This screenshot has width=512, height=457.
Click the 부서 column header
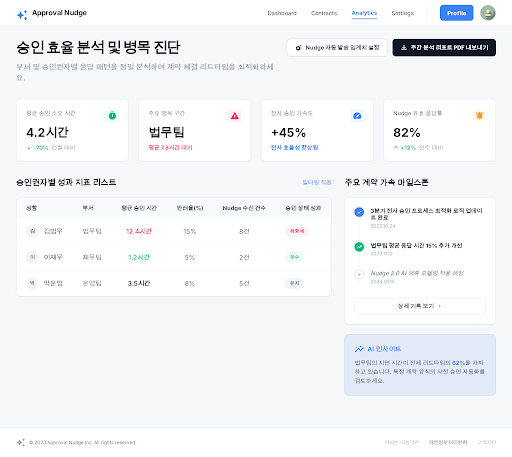coord(88,208)
